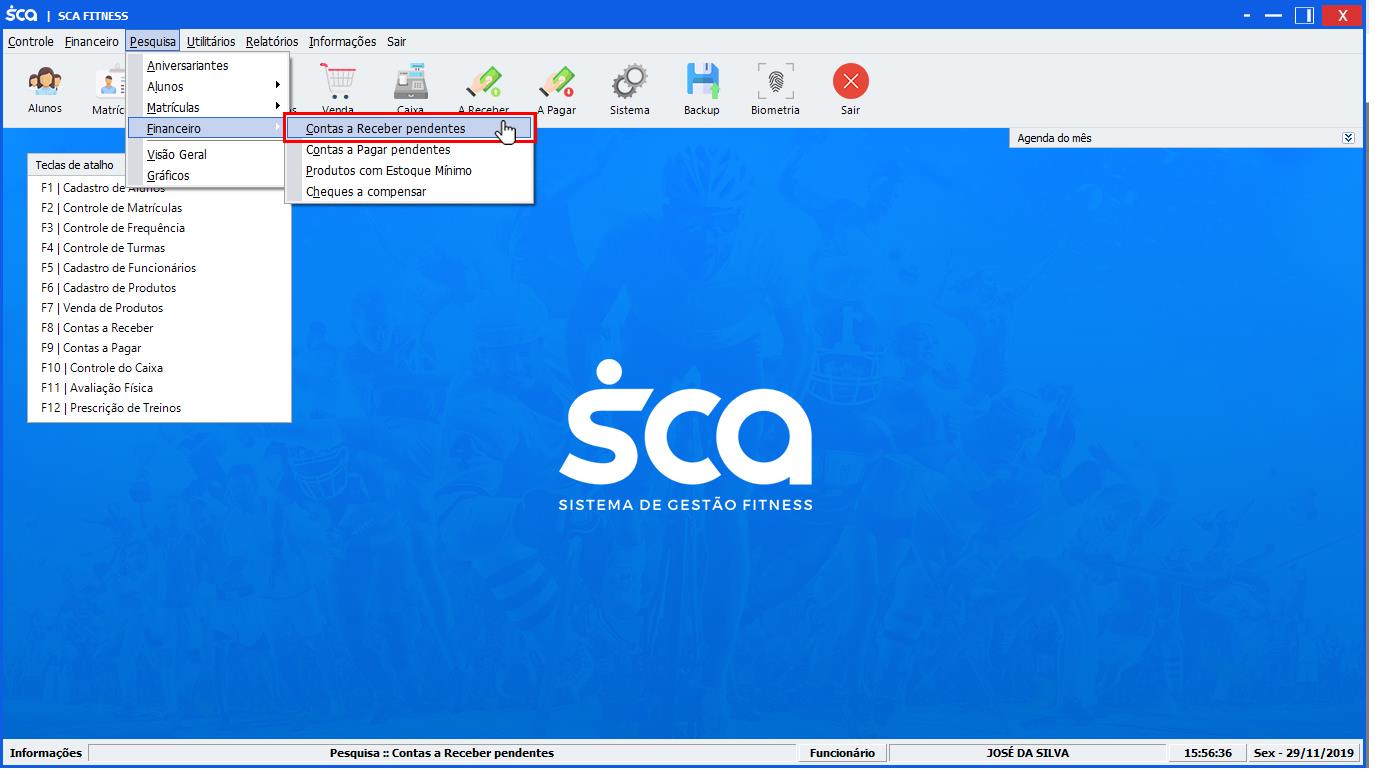The width and height of the screenshot is (1377, 774).
Task: Select Visão Geral in the Pesquisa menu
Action: [208, 155]
